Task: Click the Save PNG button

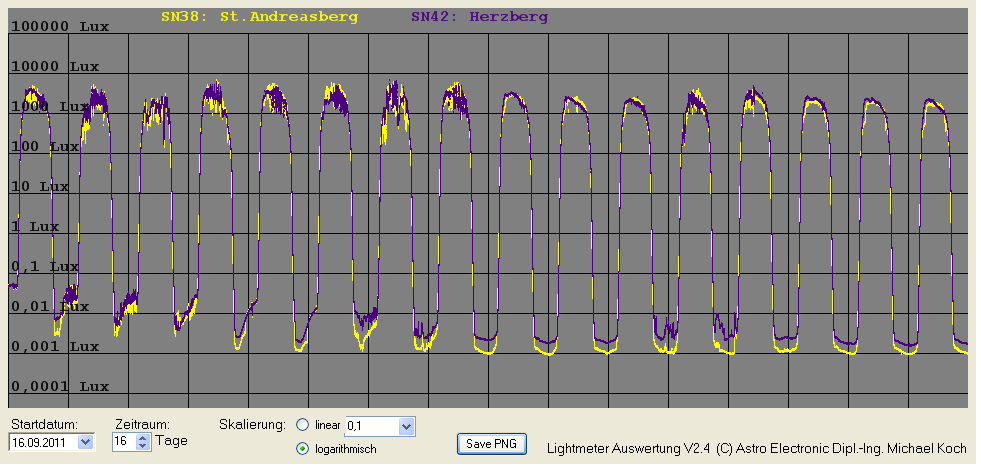Action: point(492,444)
